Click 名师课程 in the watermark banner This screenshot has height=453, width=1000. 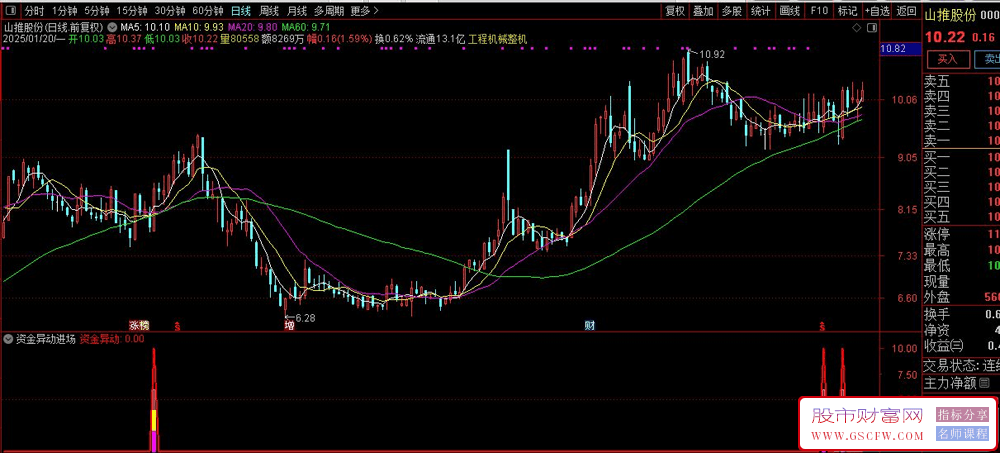point(962,434)
